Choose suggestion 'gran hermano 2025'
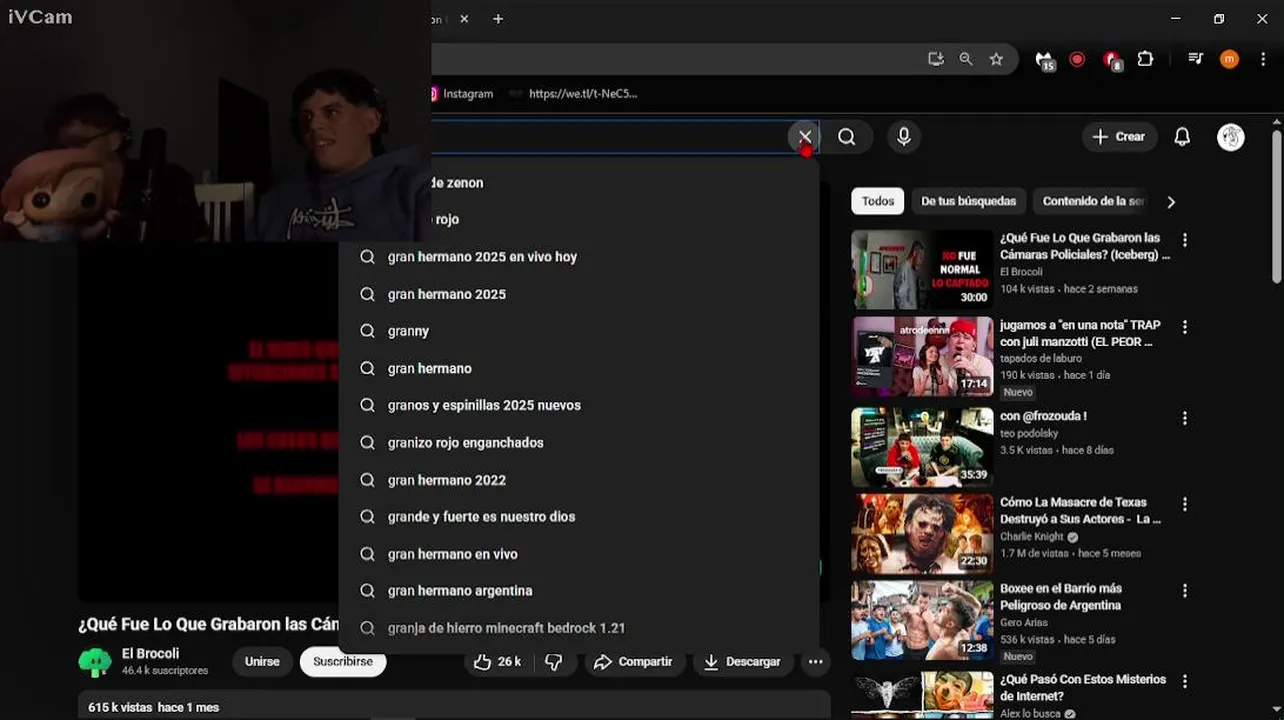The image size is (1284, 720). click(579, 294)
